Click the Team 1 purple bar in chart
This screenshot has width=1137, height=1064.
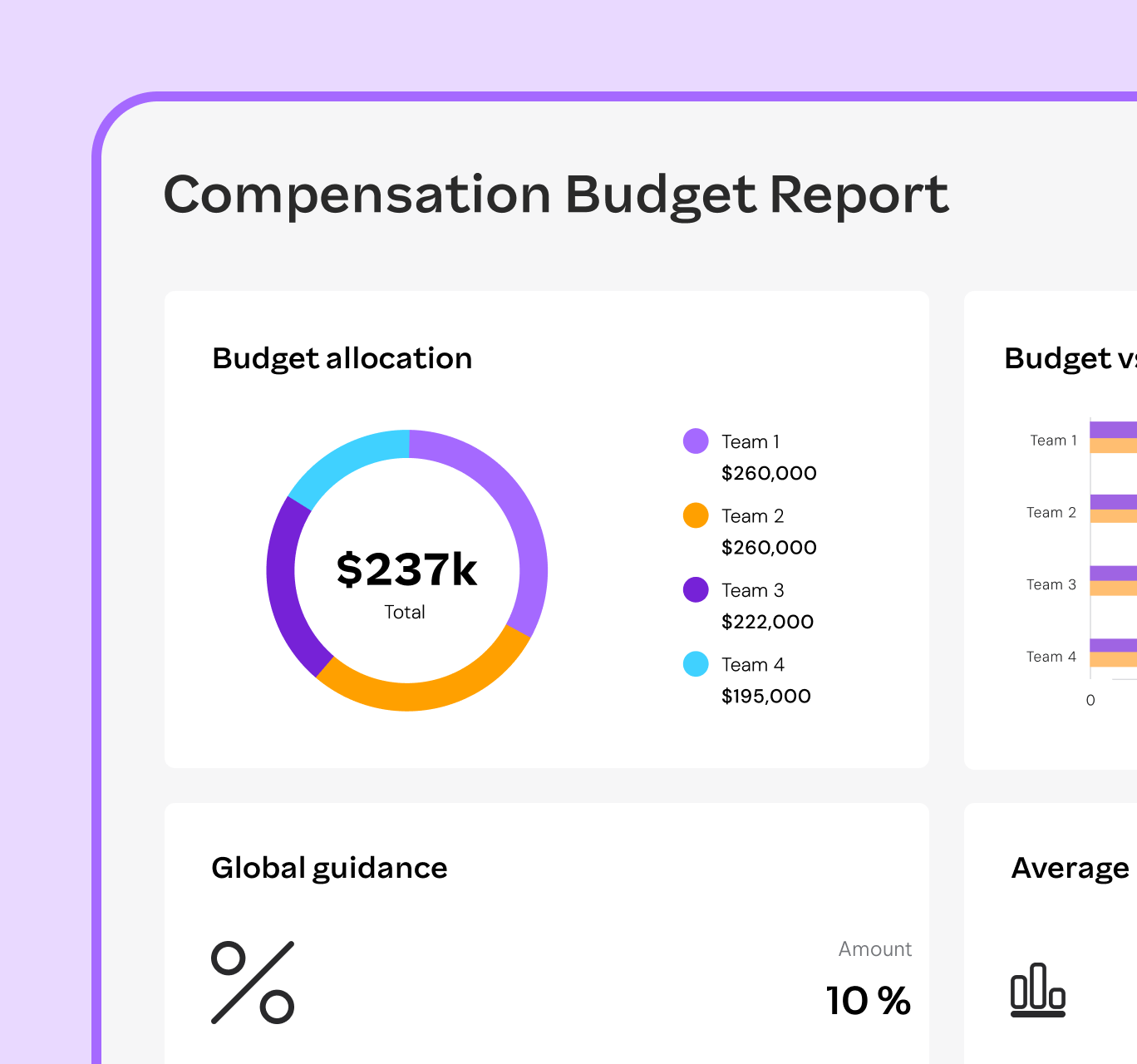(x=1114, y=430)
